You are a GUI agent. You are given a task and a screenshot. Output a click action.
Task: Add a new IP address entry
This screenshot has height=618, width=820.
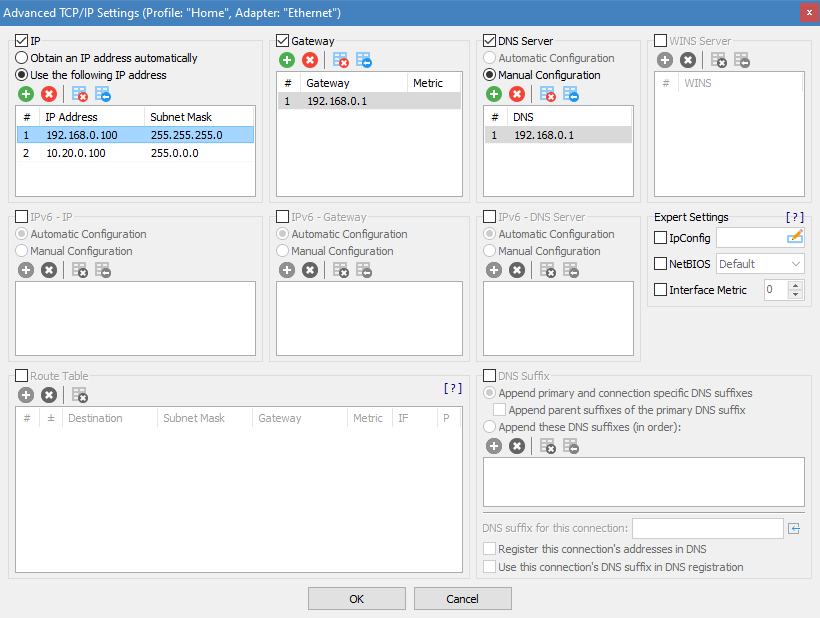point(26,94)
